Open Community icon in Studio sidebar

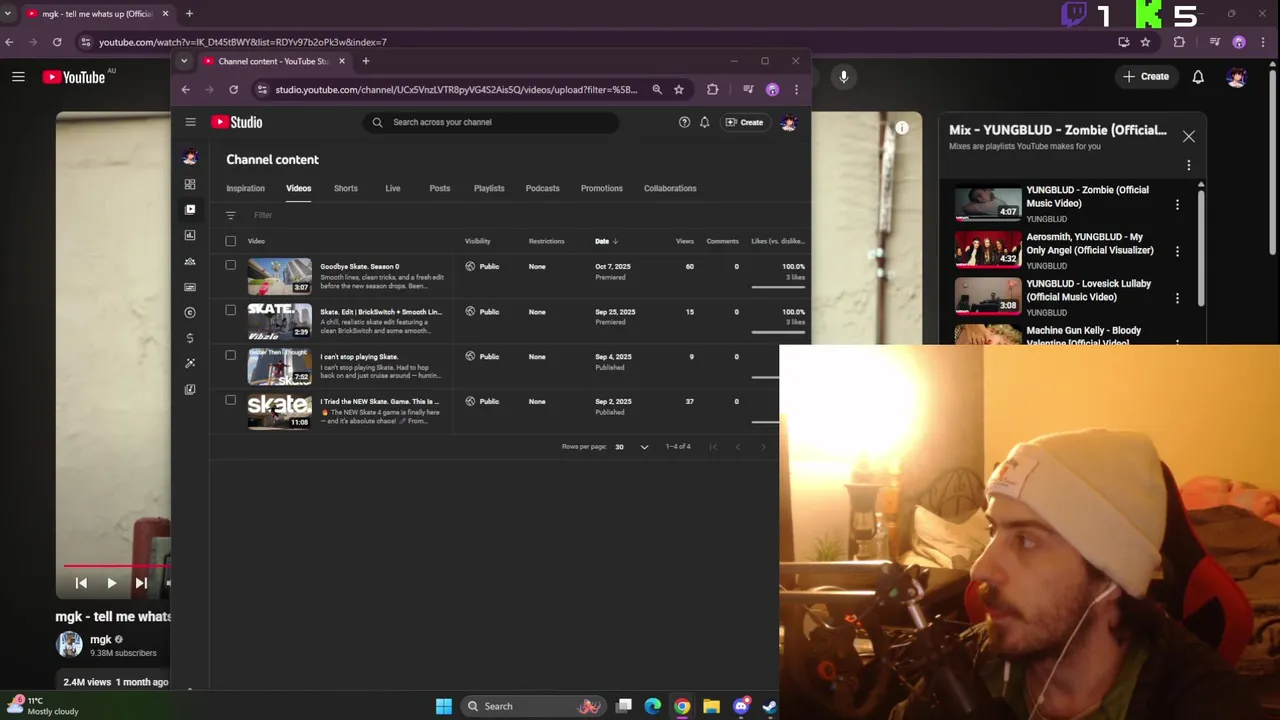point(190,261)
